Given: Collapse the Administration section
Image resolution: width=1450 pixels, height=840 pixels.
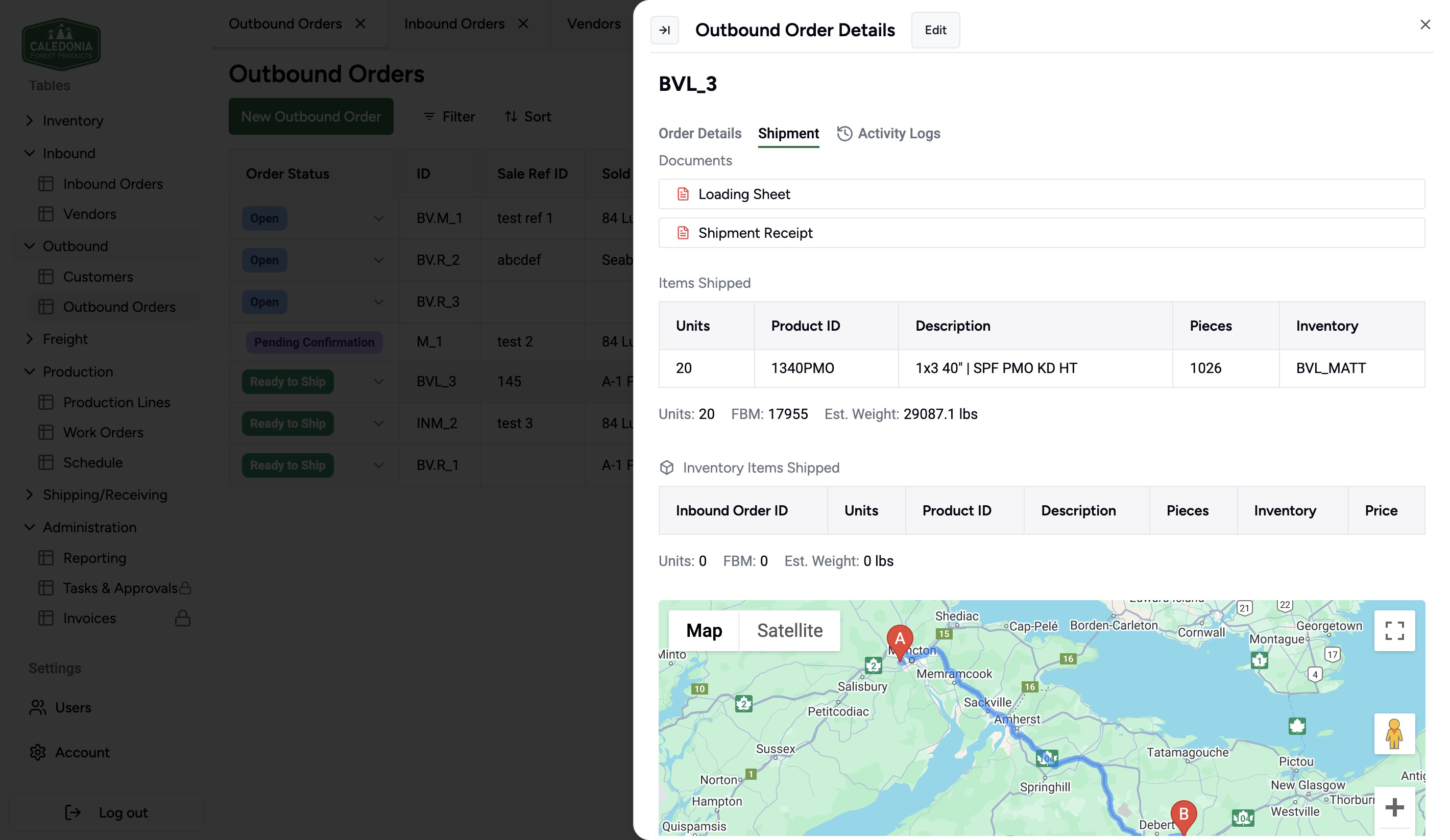Looking at the screenshot, I should click(29, 527).
